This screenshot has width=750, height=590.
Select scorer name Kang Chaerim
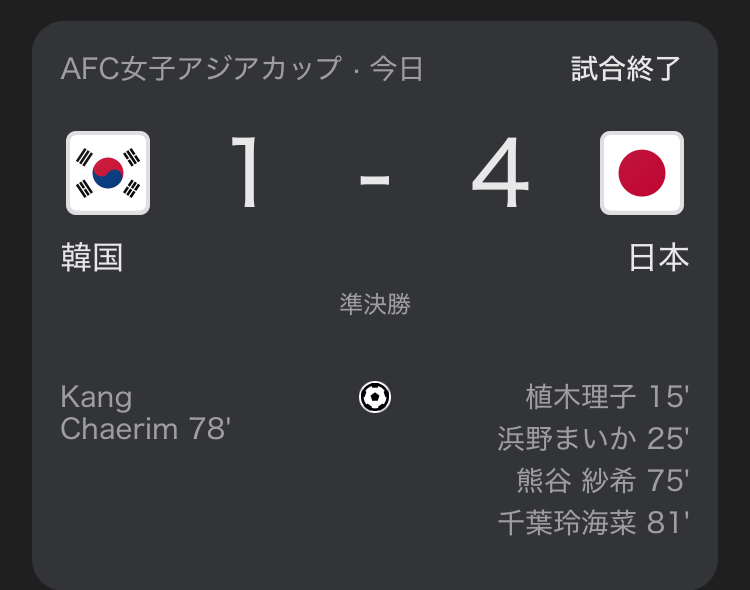coord(120,413)
